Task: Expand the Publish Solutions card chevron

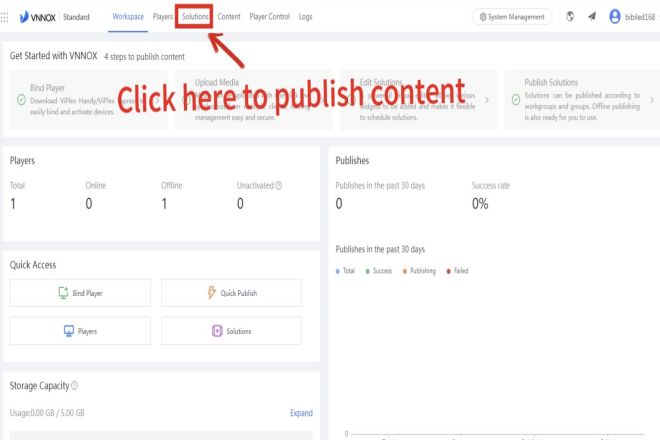Action: point(652,100)
